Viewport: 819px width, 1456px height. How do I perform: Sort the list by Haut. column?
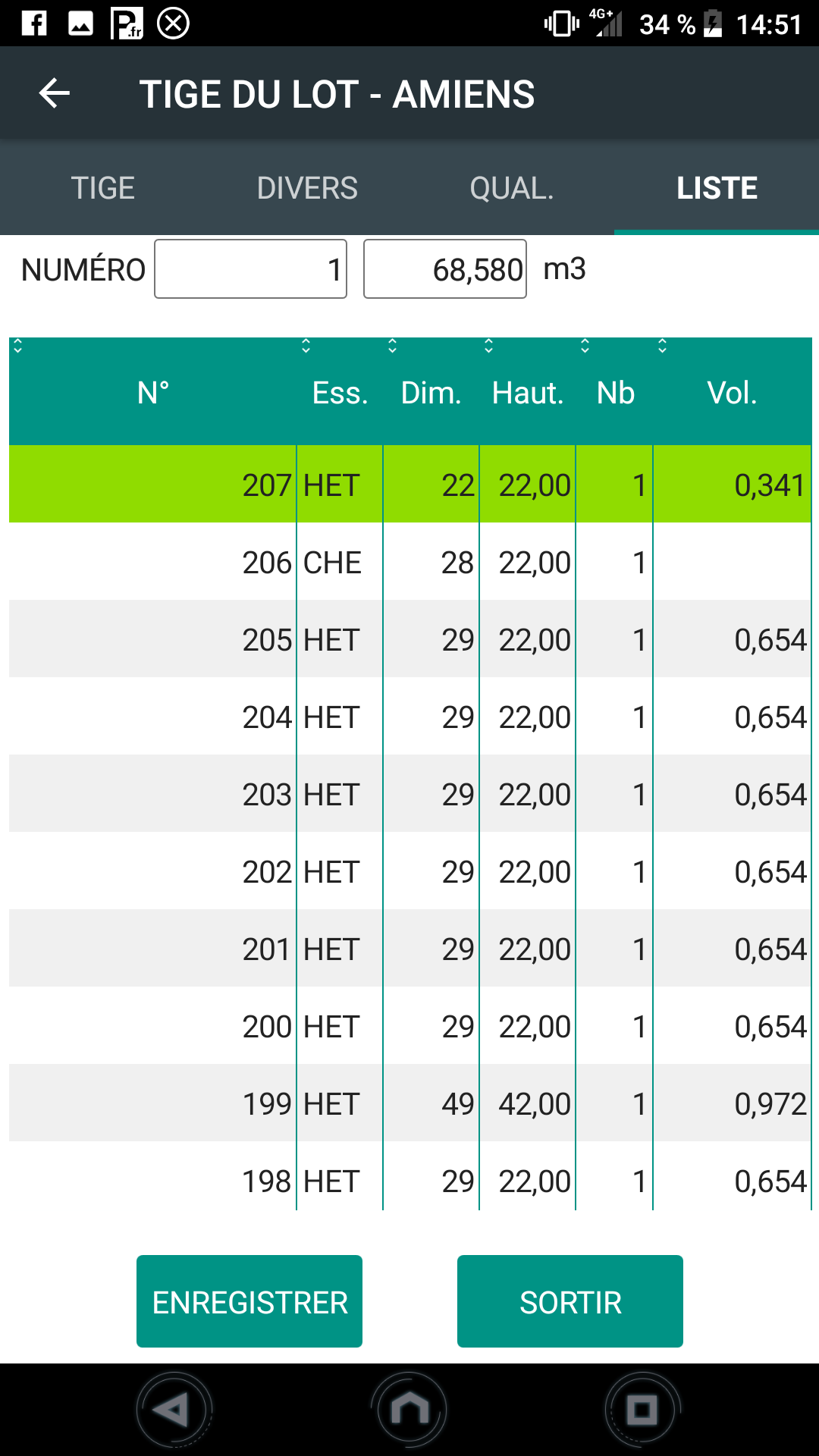tap(528, 392)
